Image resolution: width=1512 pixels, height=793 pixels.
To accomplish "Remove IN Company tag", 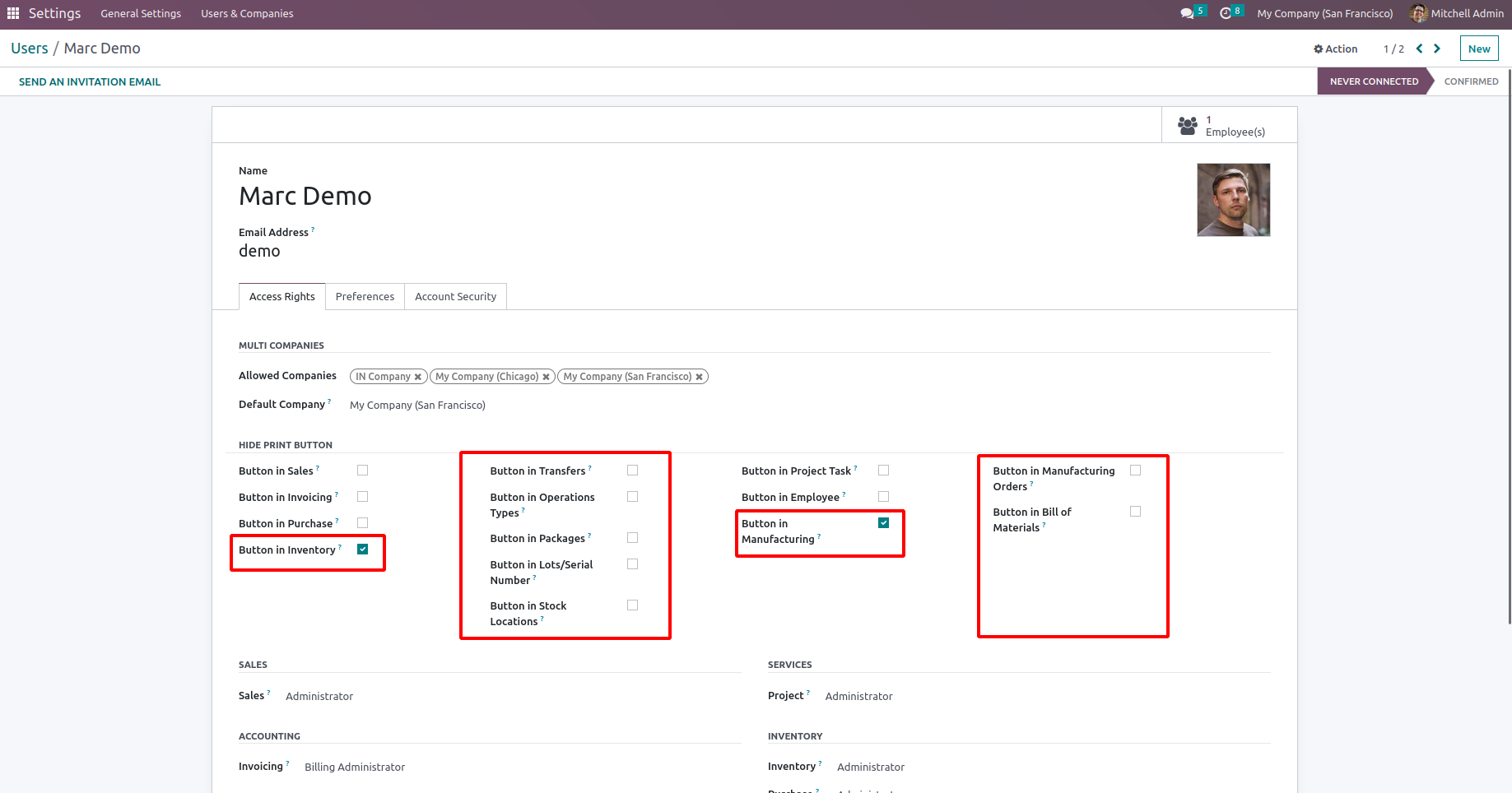I will click(x=418, y=377).
